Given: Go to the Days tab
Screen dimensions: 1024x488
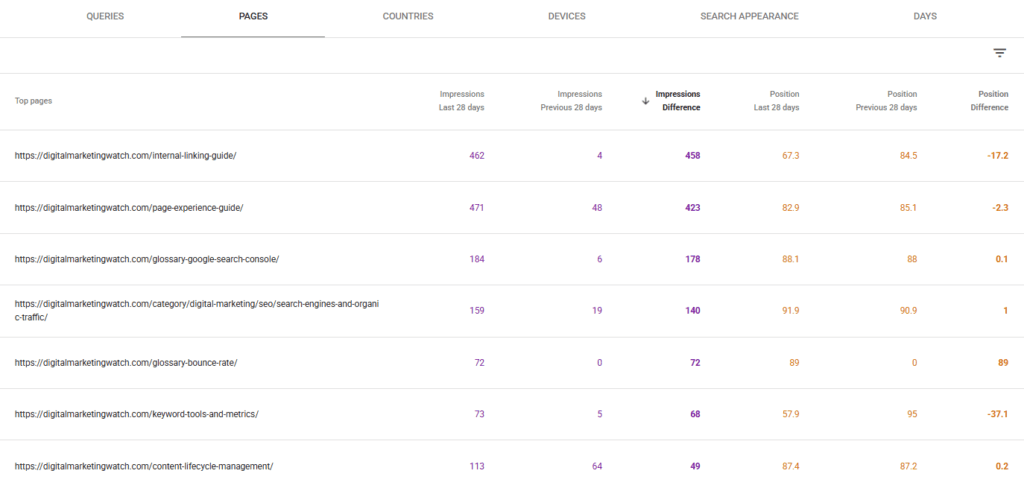Looking at the screenshot, I should click(925, 16).
